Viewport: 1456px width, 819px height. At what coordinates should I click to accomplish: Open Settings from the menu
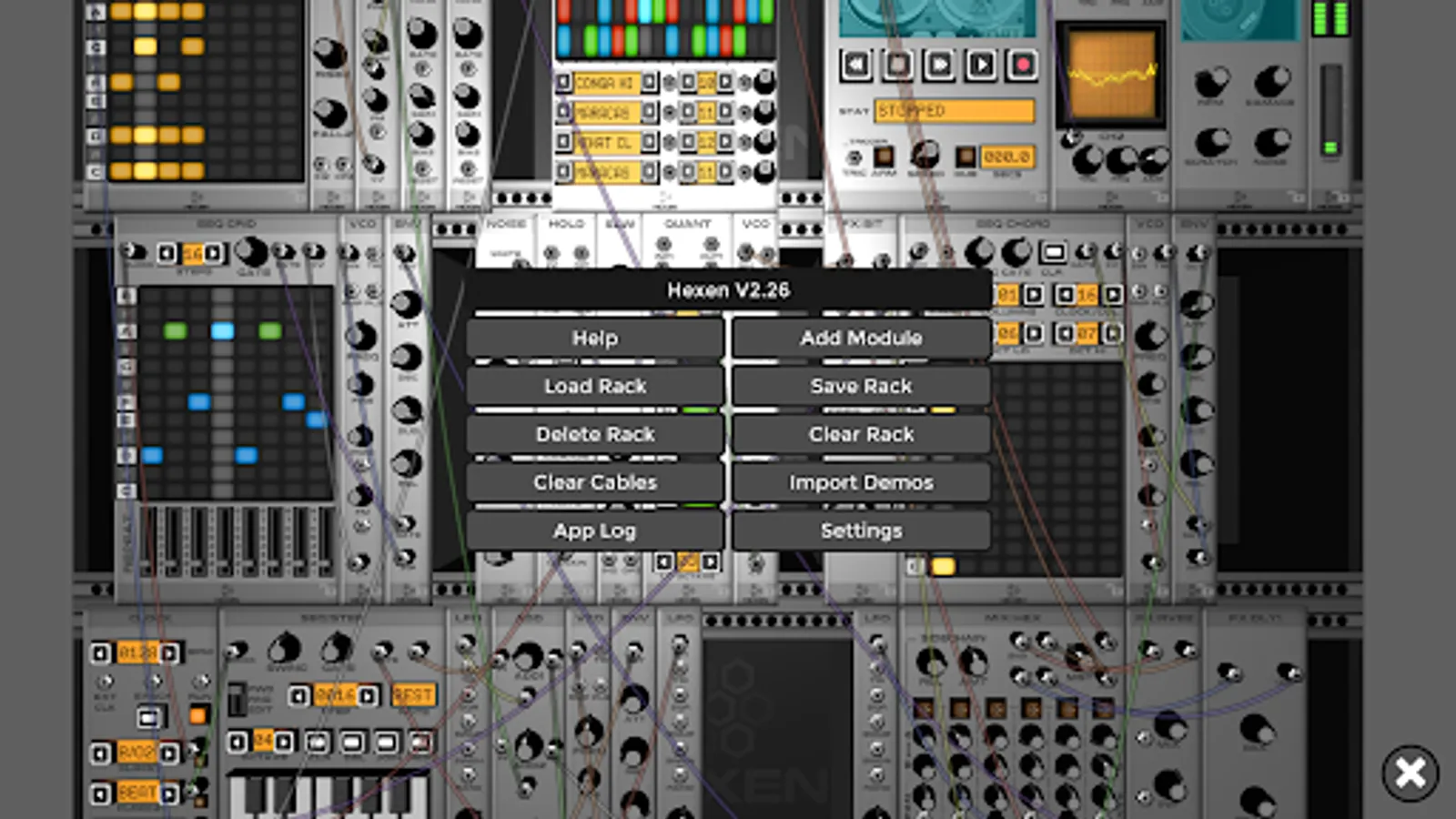coord(861,531)
